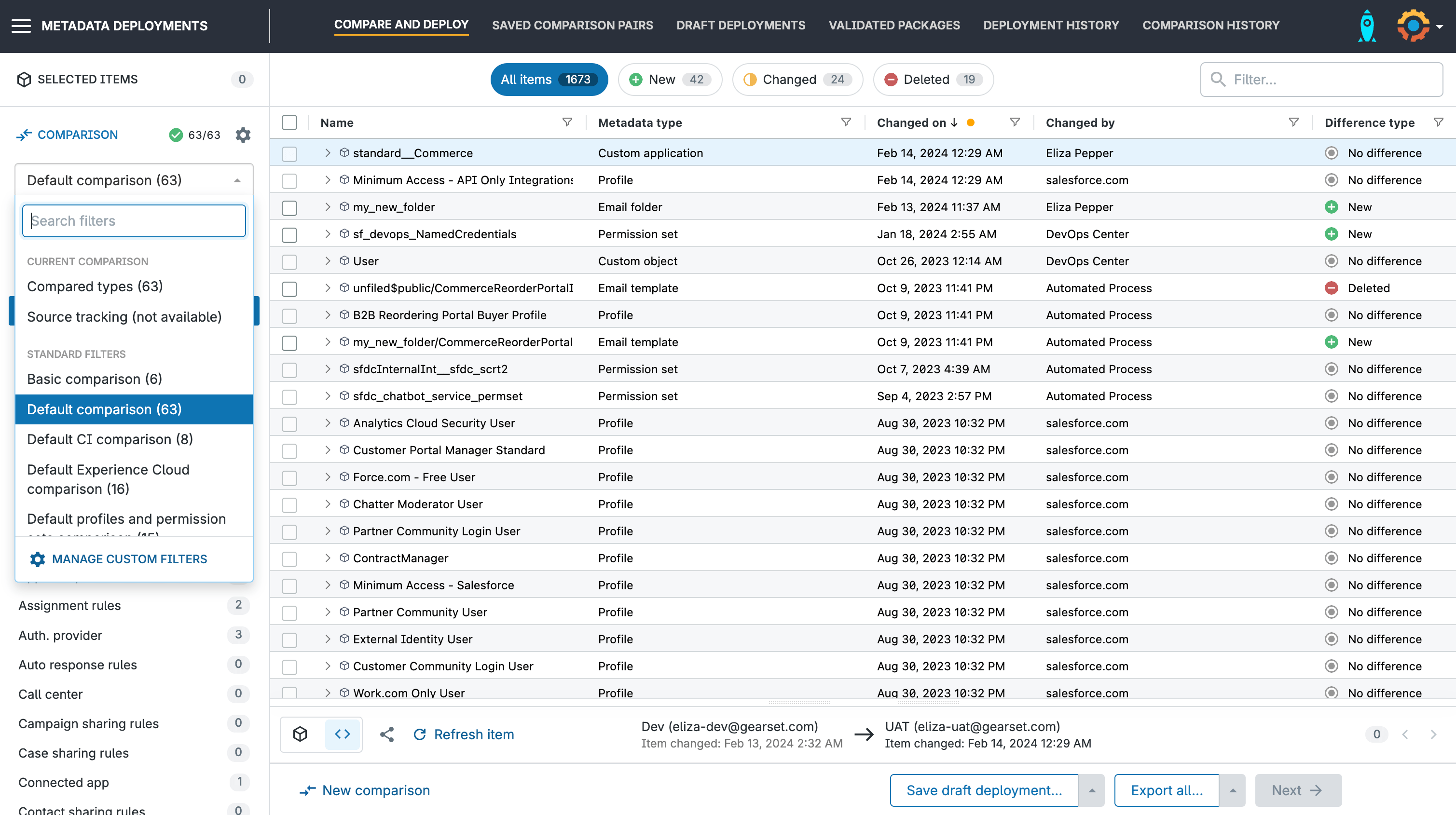Switch to the code diff view icon
This screenshot has width=1456, height=815.
click(x=343, y=734)
